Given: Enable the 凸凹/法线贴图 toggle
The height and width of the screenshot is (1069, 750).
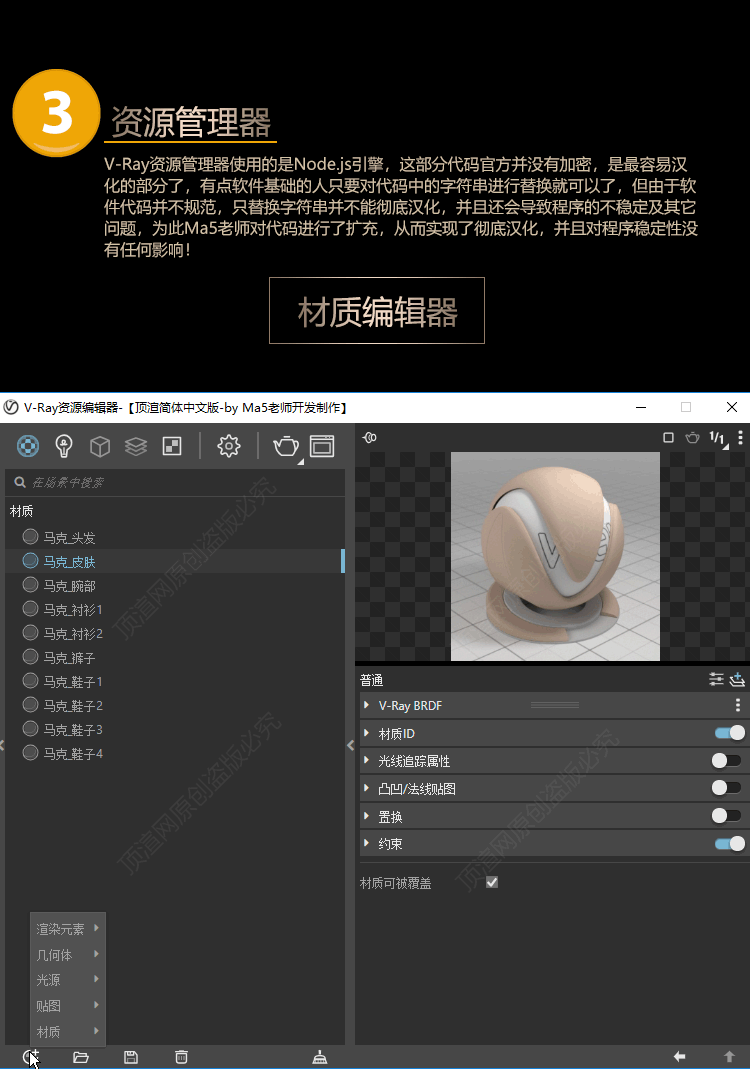Looking at the screenshot, I should click(726, 788).
